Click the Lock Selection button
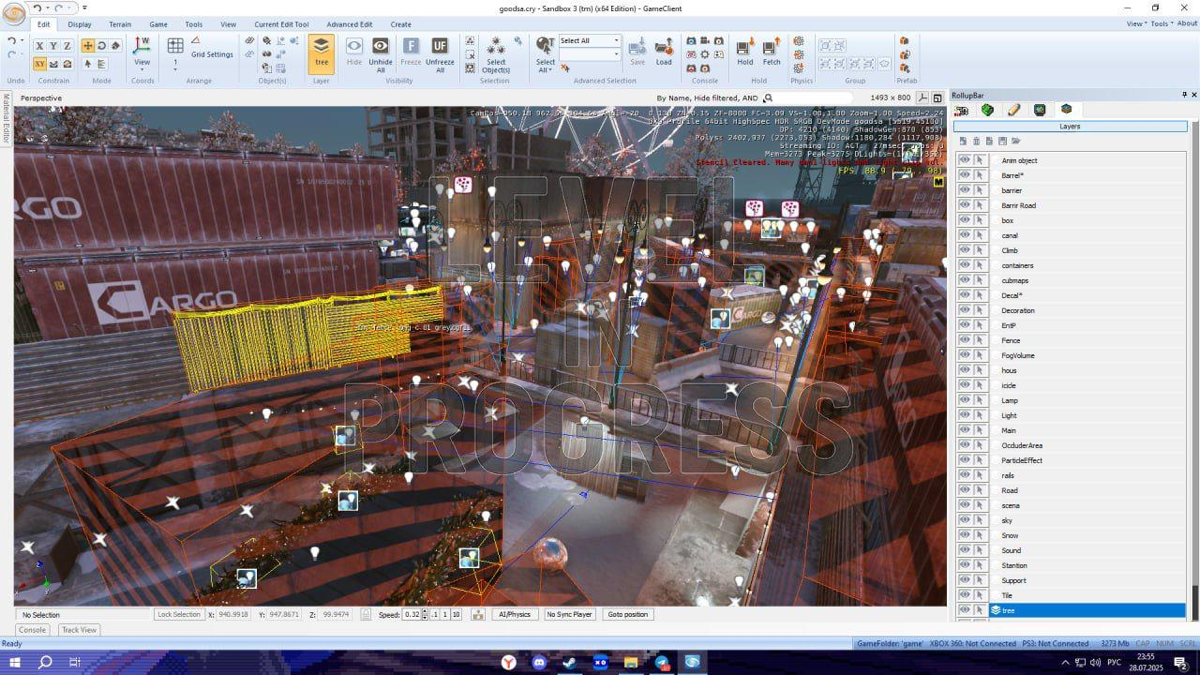This screenshot has width=1200, height=675. [179, 614]
